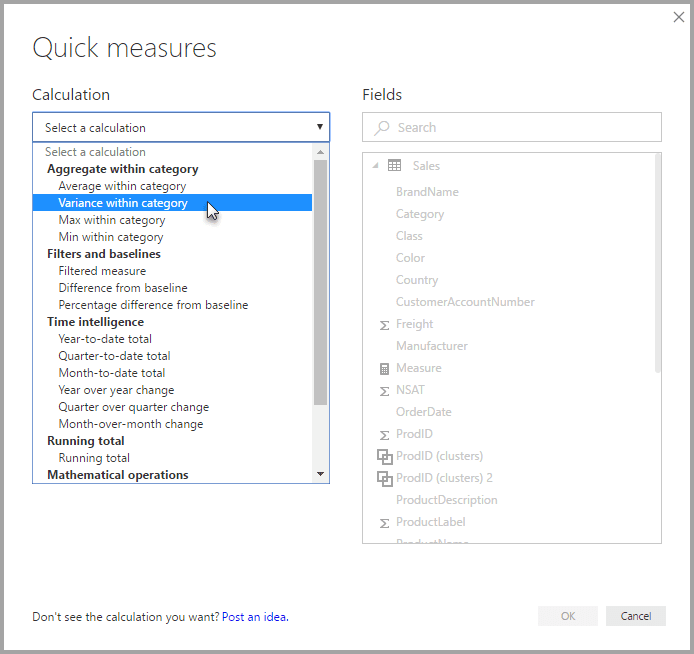Screen dimensions: 694x654
Task: Click the cluster icon for ProdID (clusters)
Action: [x=385, y=457]
